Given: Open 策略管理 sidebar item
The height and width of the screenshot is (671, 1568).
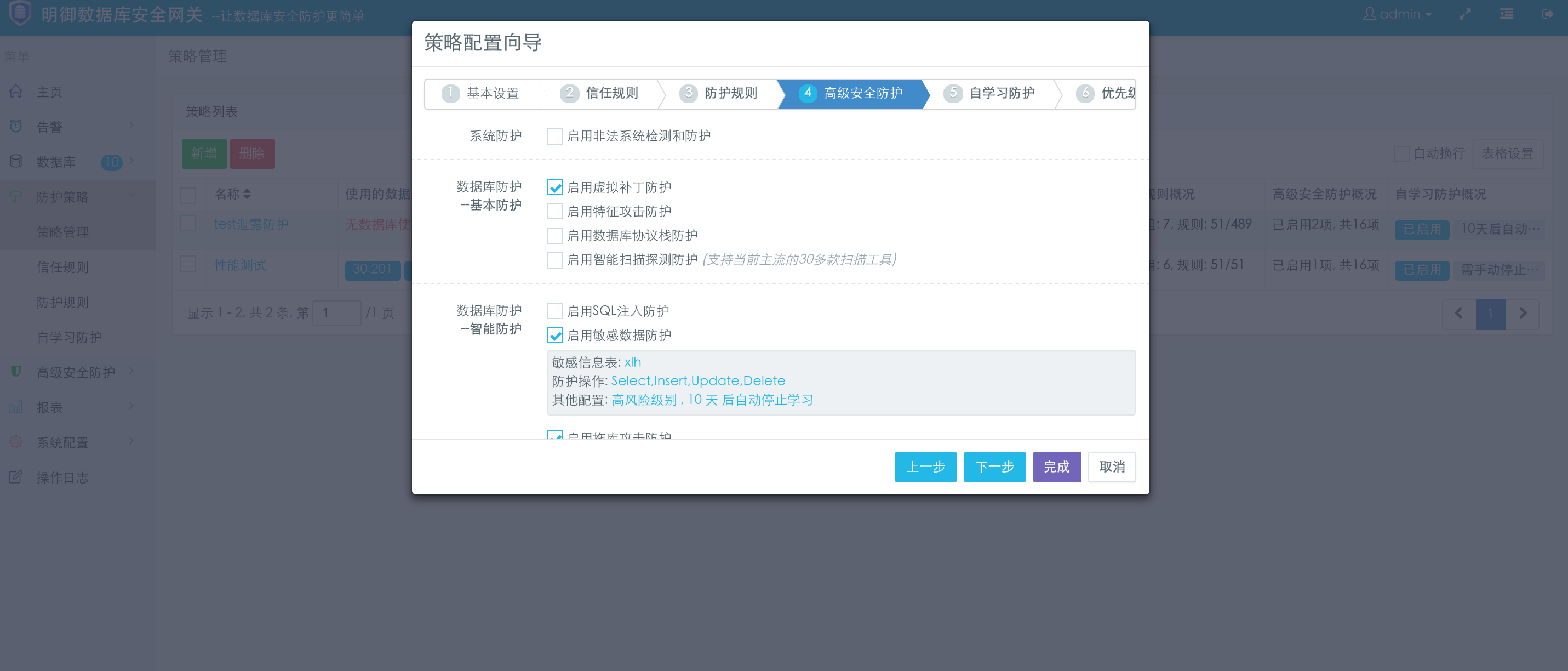Looking at the screenshot, I should 62,232.
